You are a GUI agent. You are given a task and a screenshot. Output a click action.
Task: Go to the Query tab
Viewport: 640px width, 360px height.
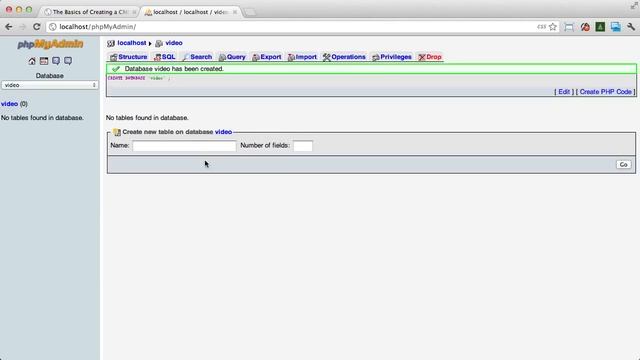click(x=232, y=57)
